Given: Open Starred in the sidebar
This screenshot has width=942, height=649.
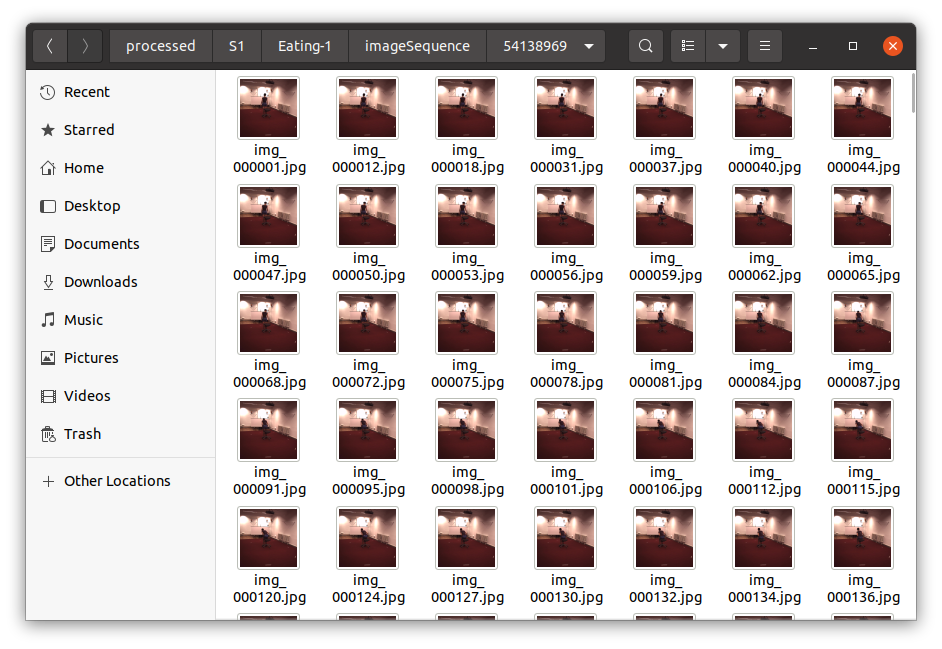Looking at the screenshot, I should (120, 130).
